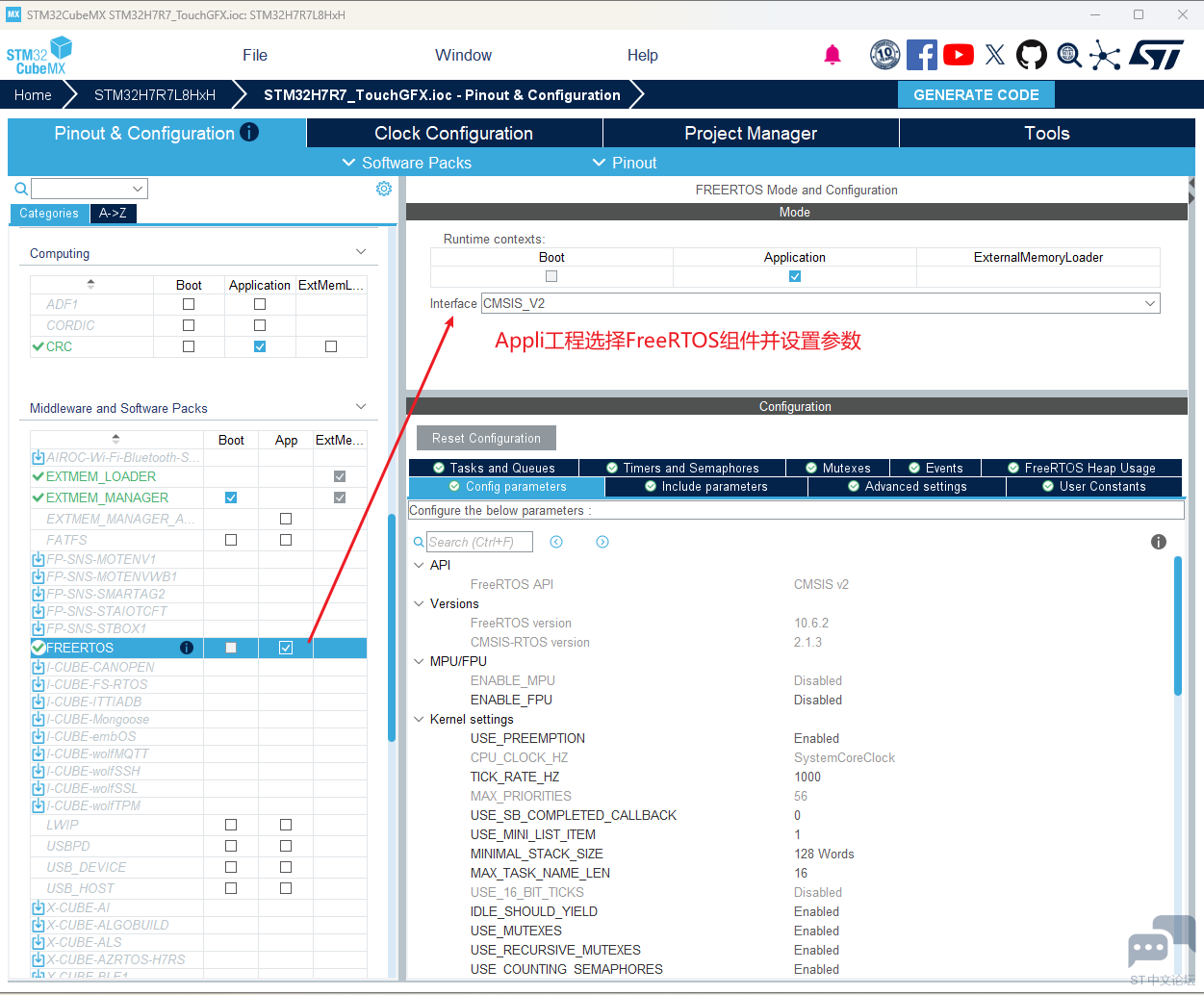Enable ADF1 Boot checkbox

(x=189, y=304)
